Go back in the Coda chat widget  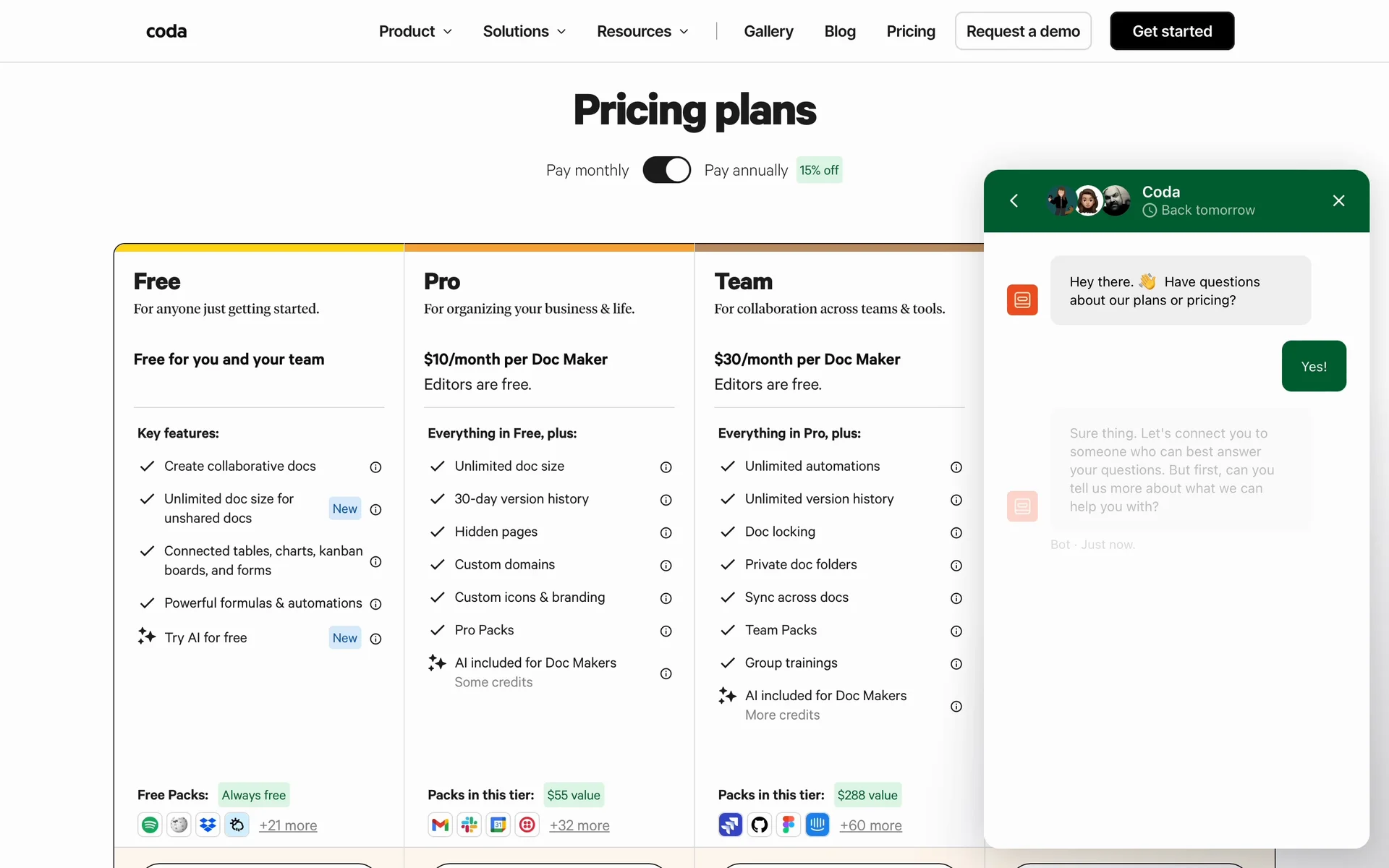point(1014,200)
